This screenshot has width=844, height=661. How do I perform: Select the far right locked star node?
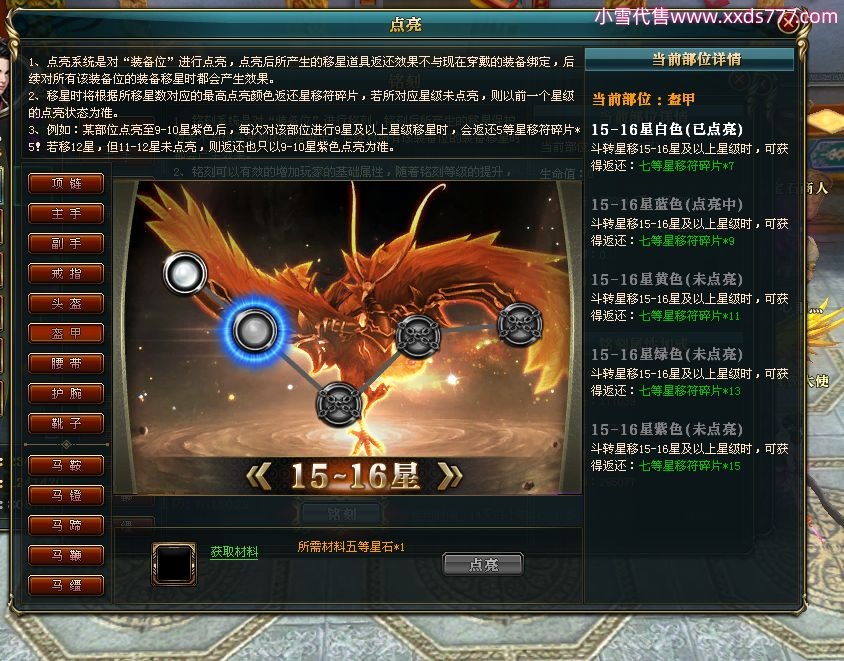[519, 323]
